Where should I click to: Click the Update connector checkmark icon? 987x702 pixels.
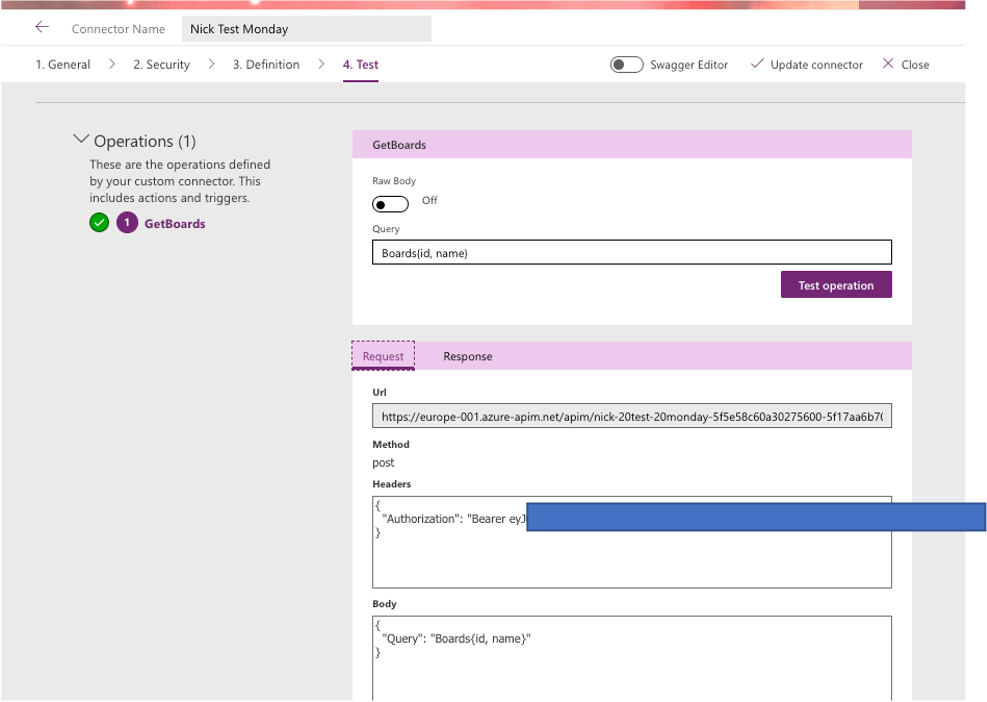coord(757,64)
